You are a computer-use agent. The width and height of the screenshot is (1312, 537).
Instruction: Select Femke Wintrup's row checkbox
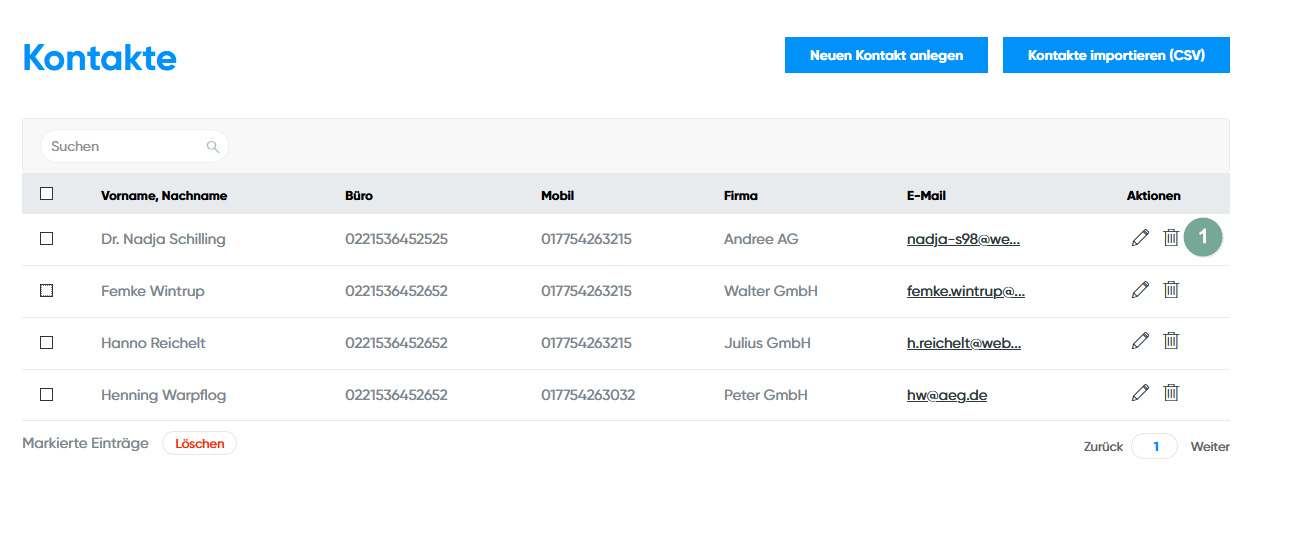coord(47,291)
